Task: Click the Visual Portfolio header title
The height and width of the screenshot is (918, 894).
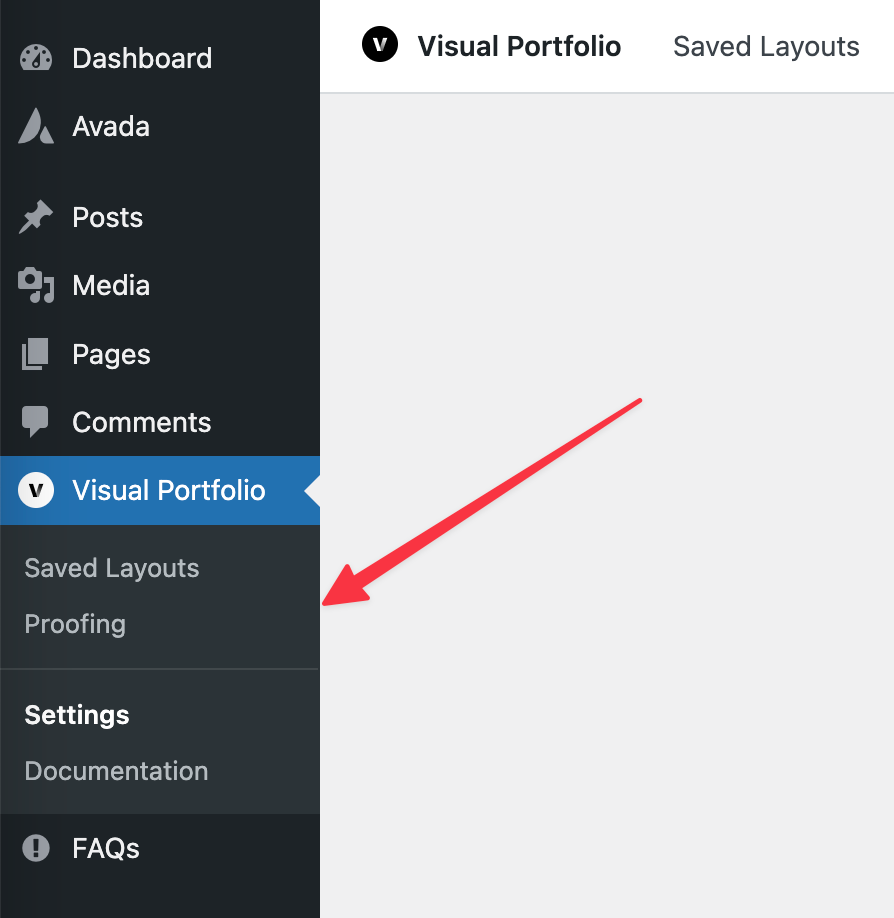Action: [519, 46]
